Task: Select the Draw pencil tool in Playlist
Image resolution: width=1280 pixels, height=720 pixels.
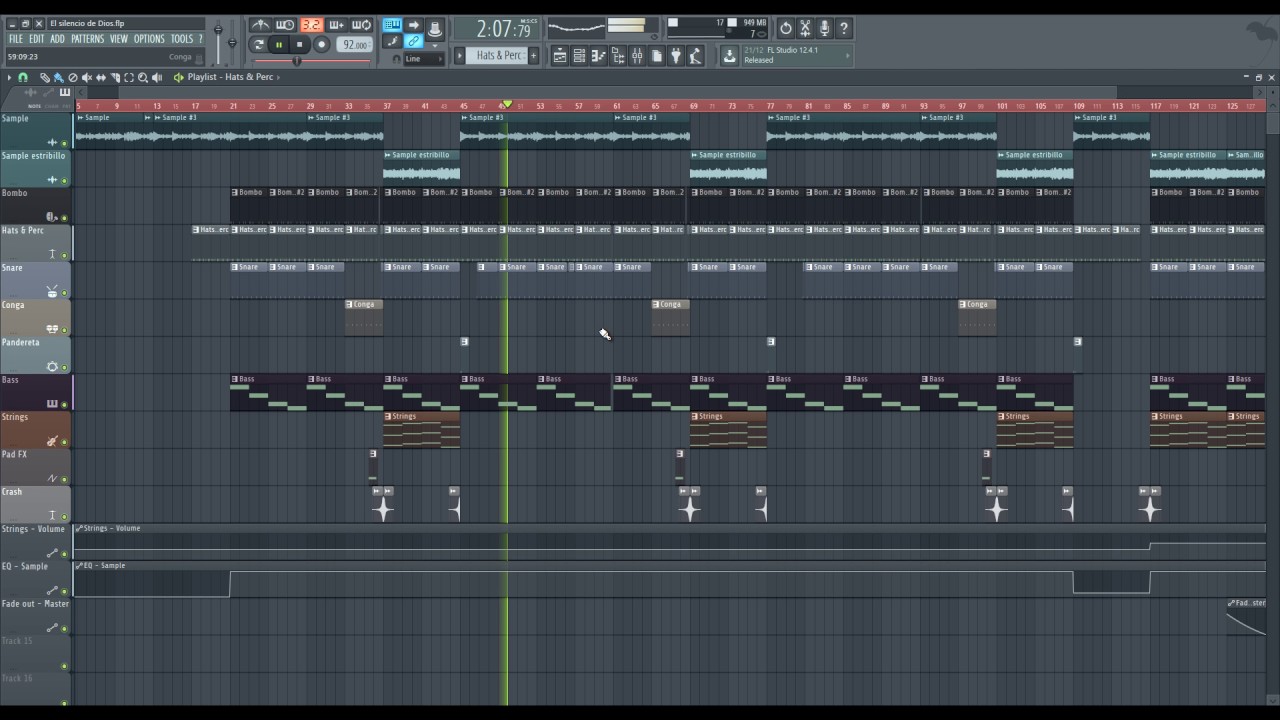Action: tap(45, 77)
